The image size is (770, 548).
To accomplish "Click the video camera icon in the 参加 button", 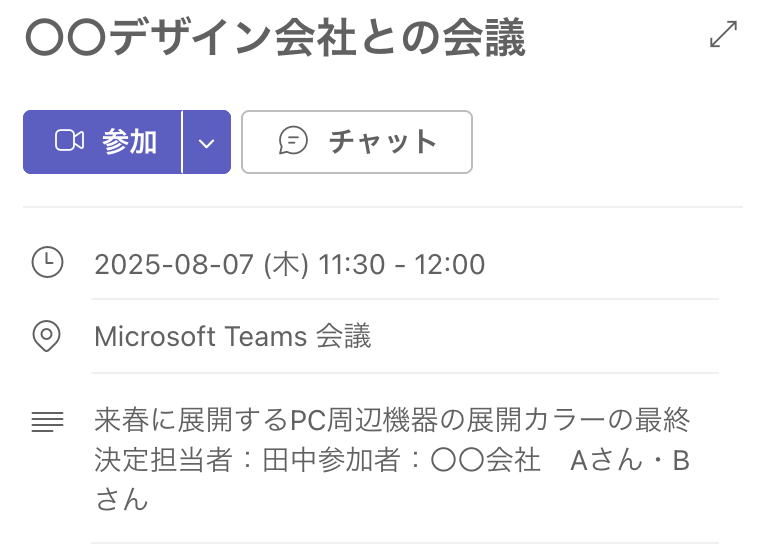I will point(69,141).
